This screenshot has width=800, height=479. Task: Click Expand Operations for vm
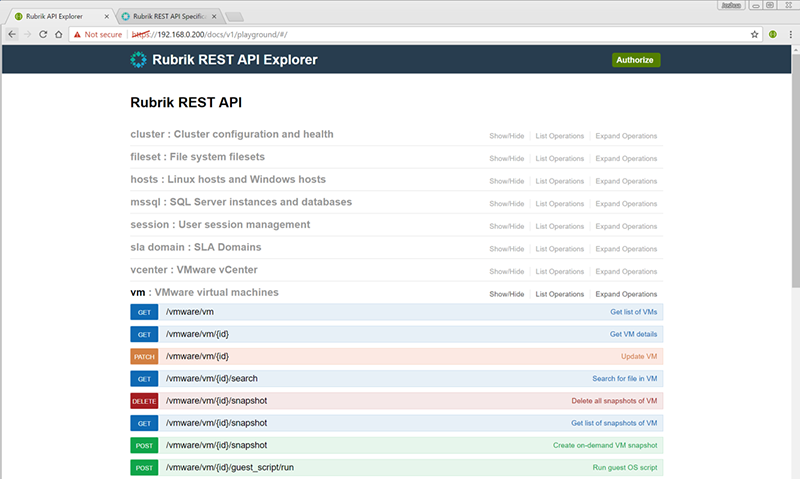click(626, 294)
